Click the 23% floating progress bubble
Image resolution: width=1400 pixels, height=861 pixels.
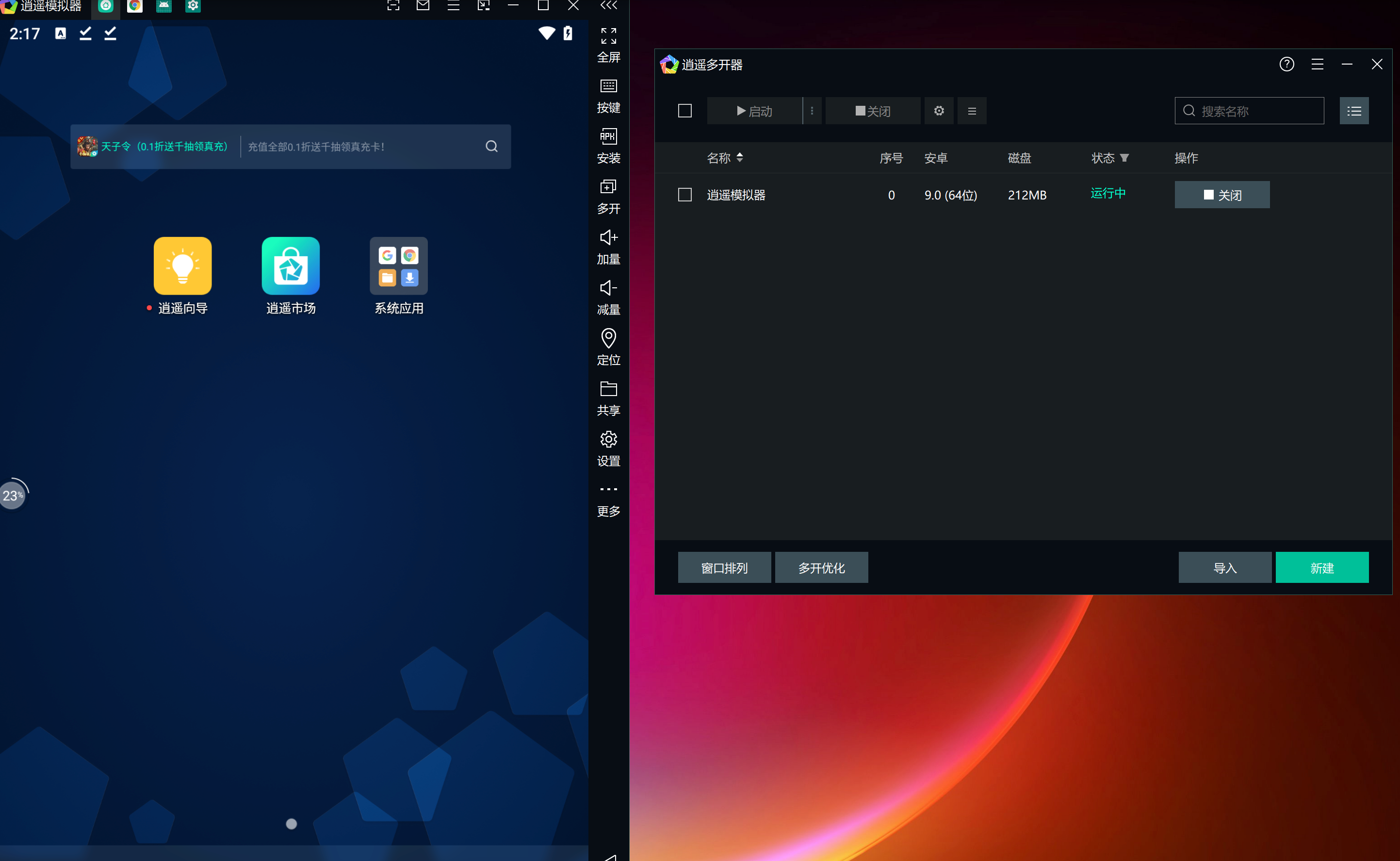tap(13, 496)
